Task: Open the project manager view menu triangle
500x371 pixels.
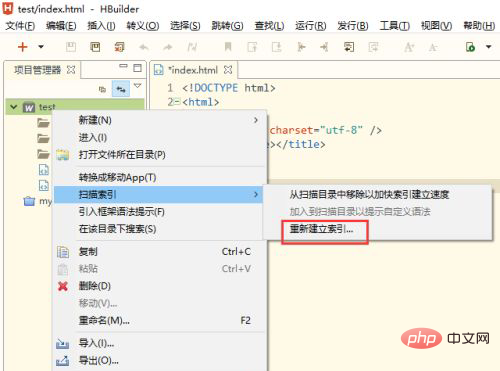Action: [137, 86]
